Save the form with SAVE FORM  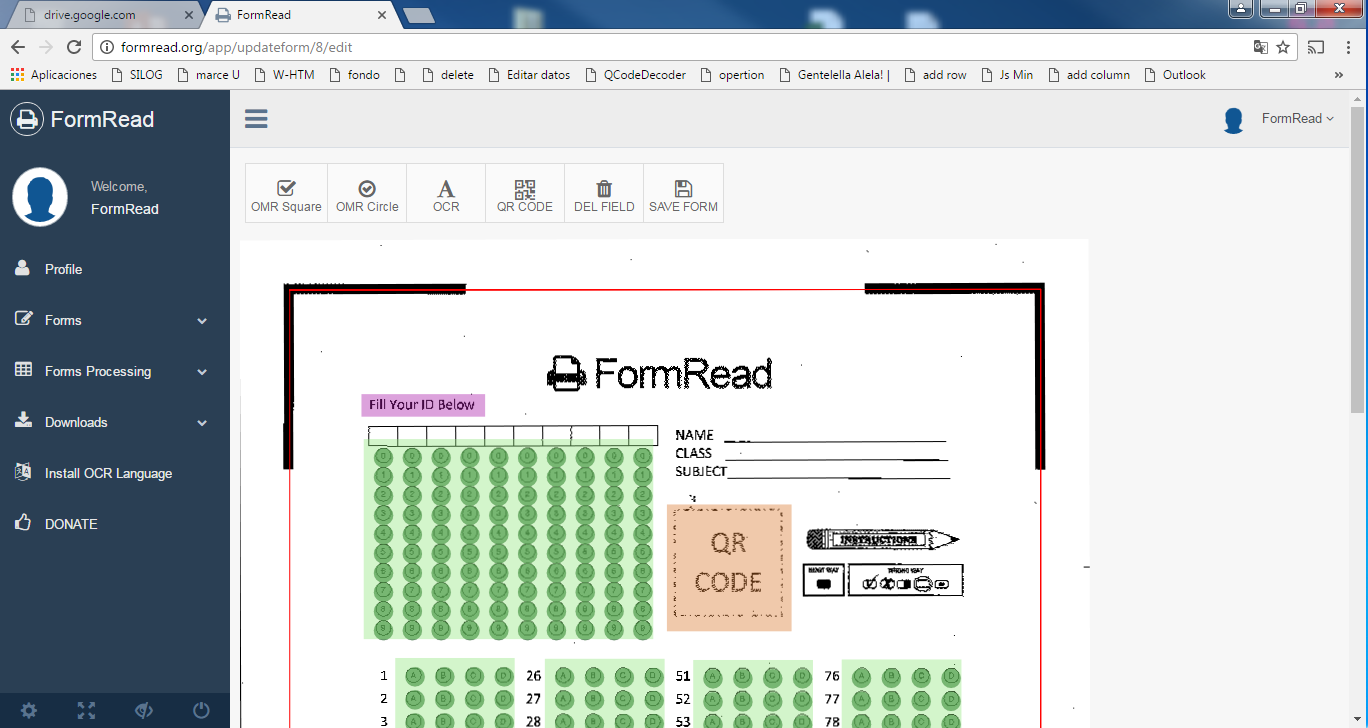coord(684,194)
